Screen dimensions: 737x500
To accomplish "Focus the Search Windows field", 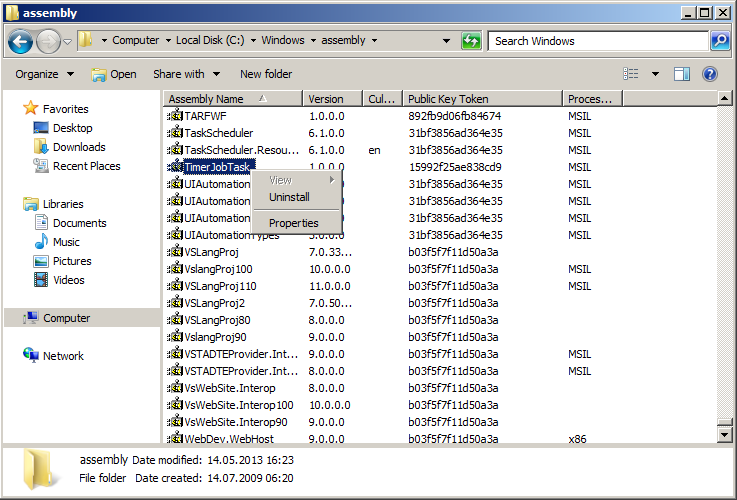I will pos(598,41).
